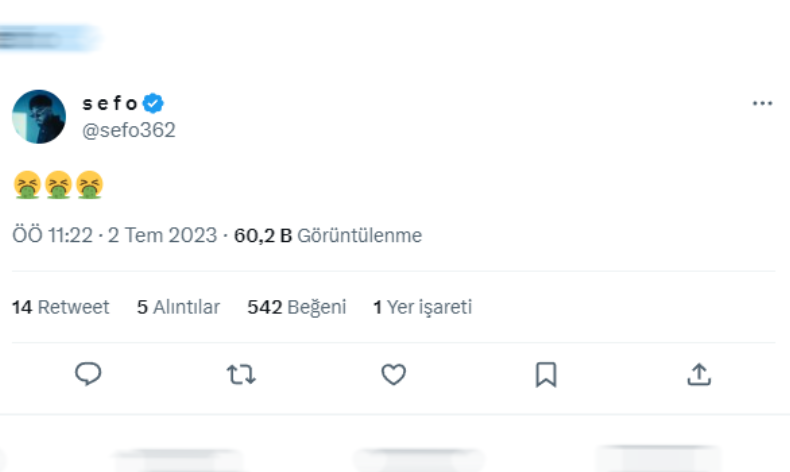View the 14 Retweet list
Image resolution: width=790 pixels, height=472 pixels.
pyautogui.click(x=60, y=307)
